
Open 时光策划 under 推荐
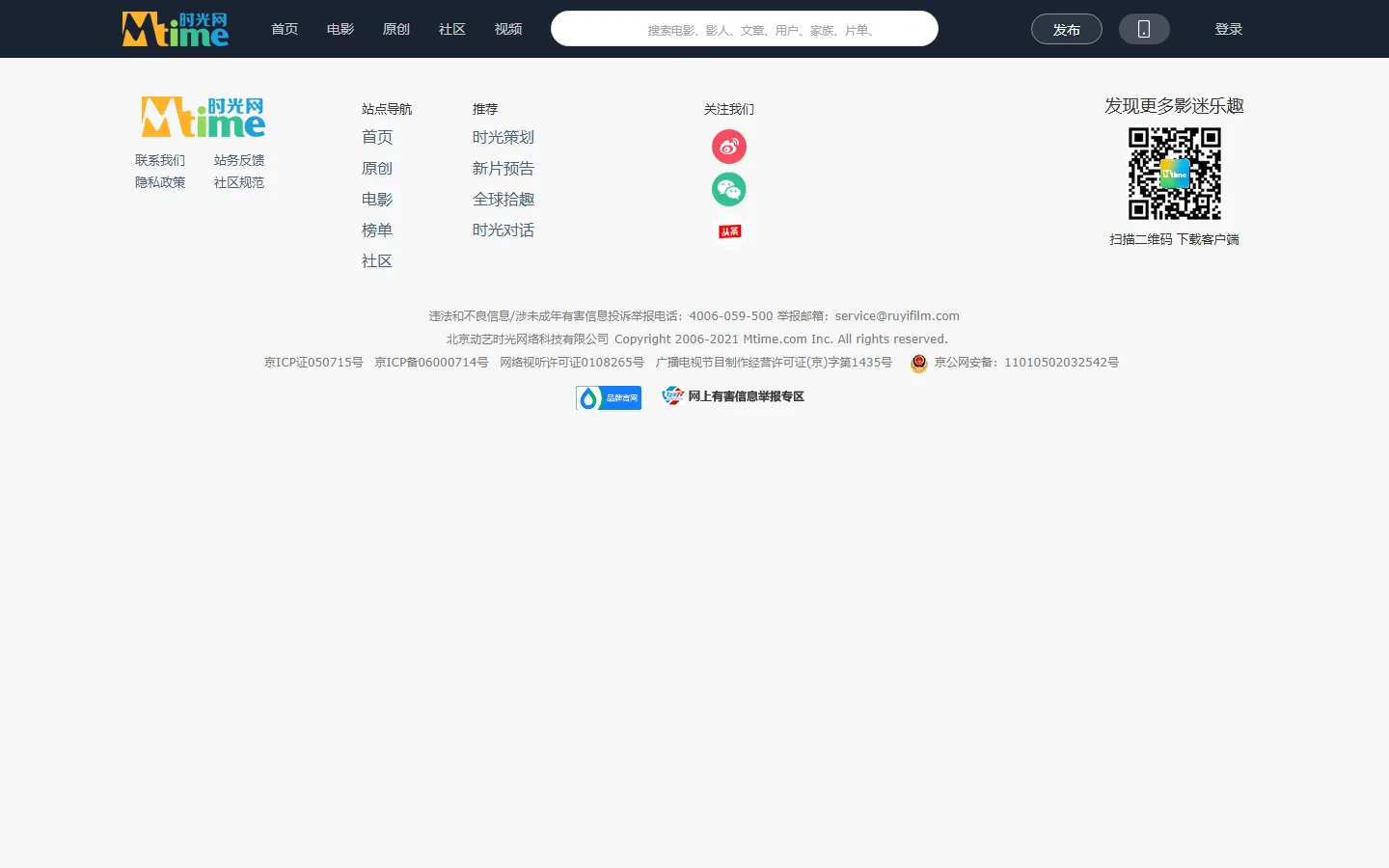tap(504, 137)
